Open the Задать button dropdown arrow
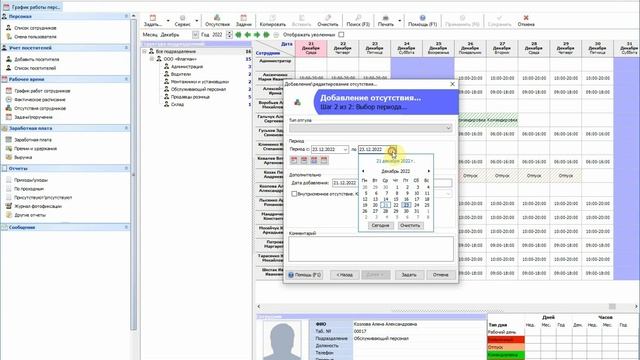 tap(168, 20)
